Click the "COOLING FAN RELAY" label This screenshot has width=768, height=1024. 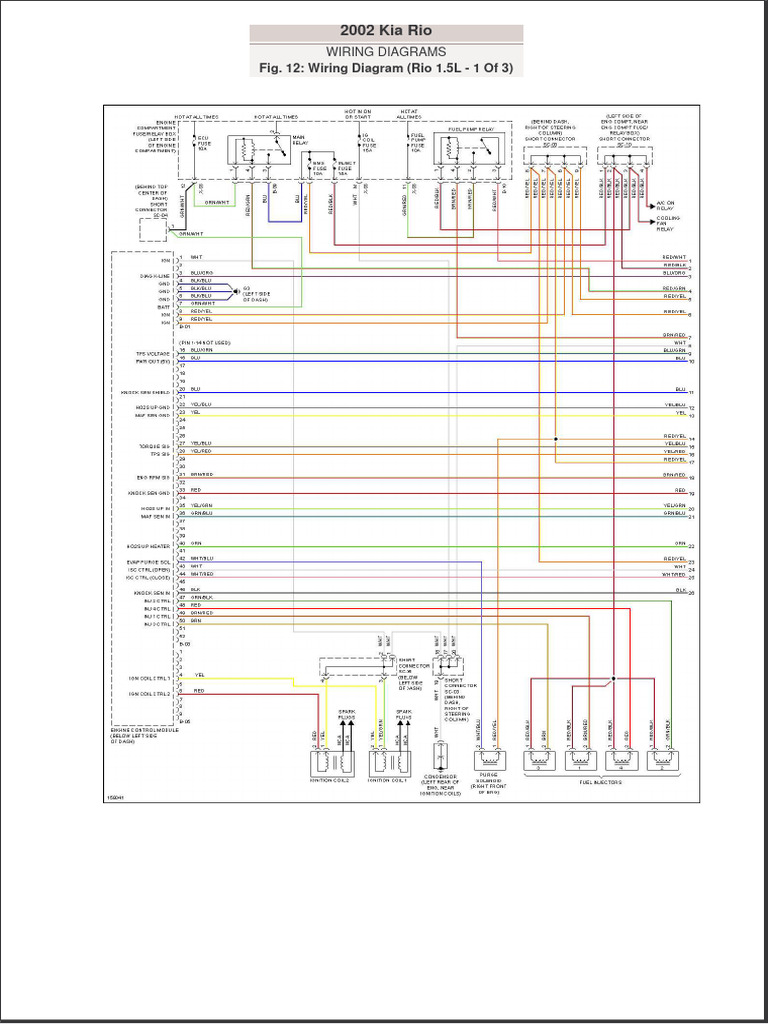point(669,223)
